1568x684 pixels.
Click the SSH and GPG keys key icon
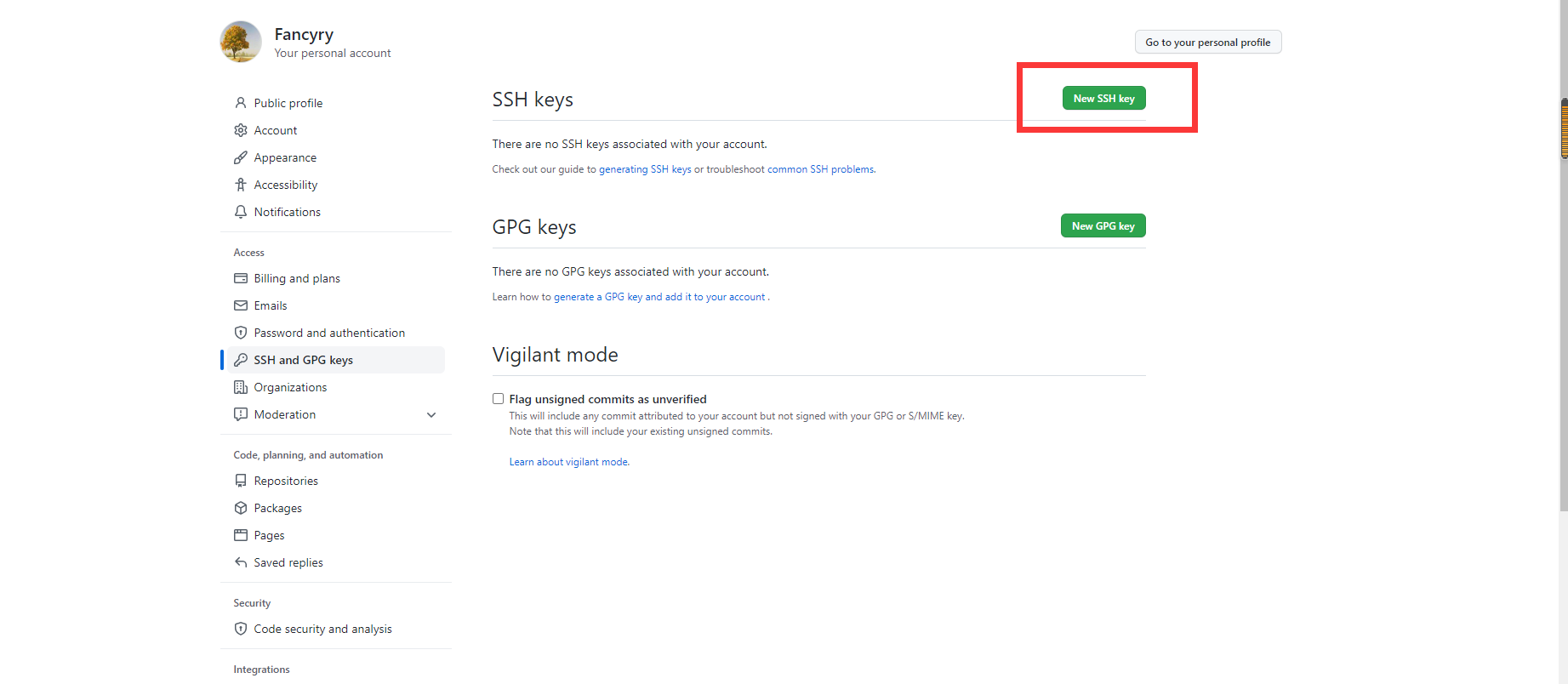pos(241,360)
